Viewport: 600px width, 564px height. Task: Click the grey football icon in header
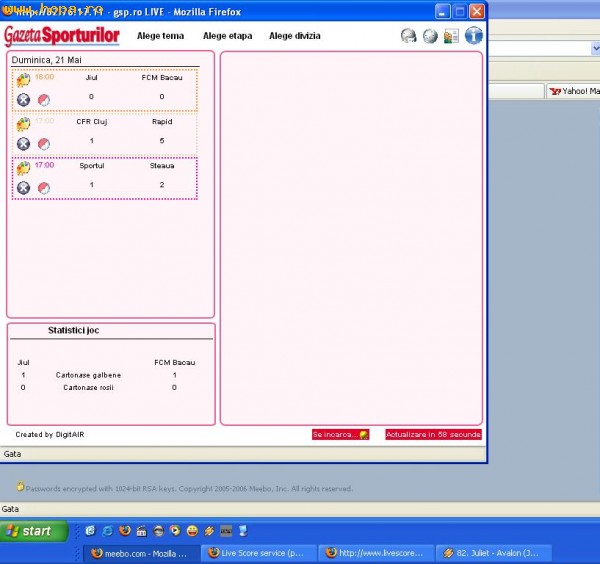pos(430,36)
